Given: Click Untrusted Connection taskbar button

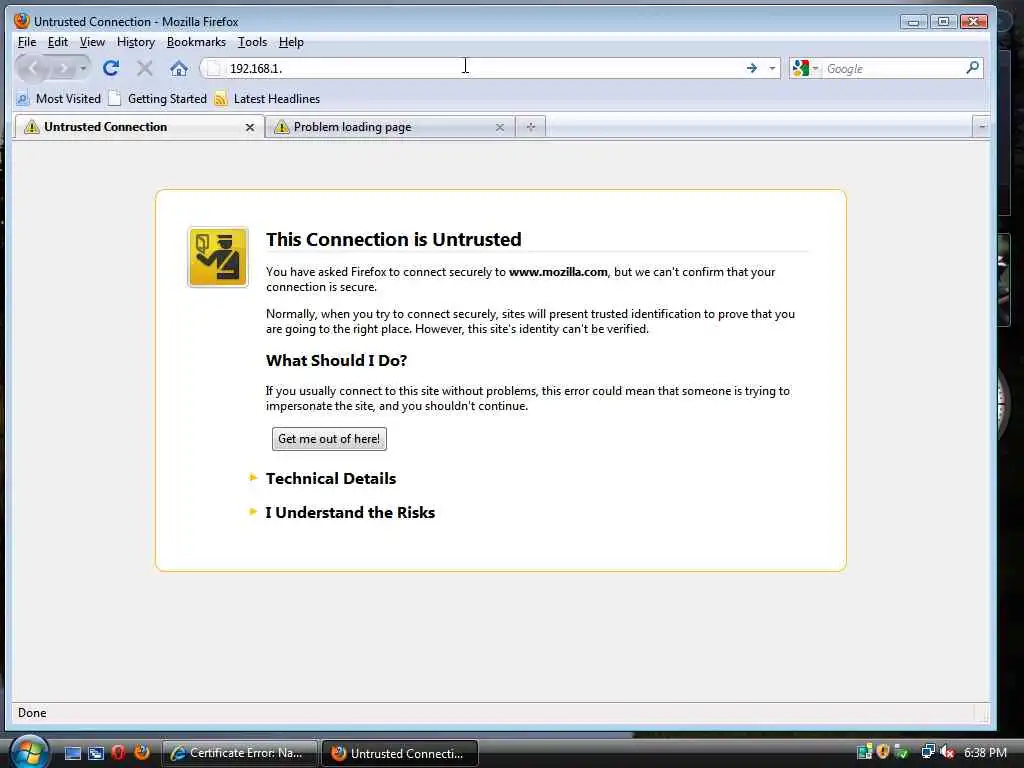Looking at the screenshot, I should coord(400,753).
